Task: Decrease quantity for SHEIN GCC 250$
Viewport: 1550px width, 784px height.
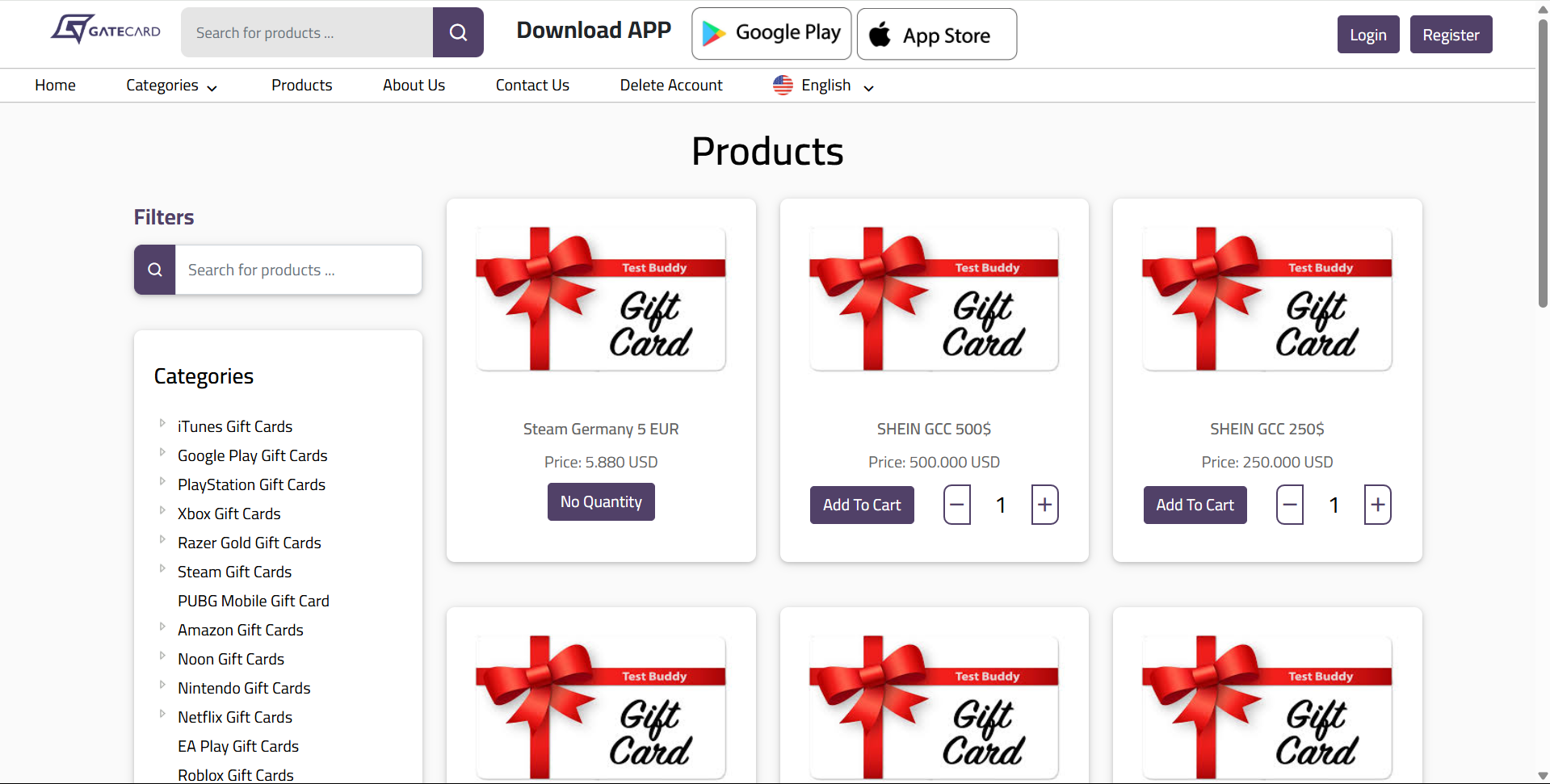Action: point(1290,505)
